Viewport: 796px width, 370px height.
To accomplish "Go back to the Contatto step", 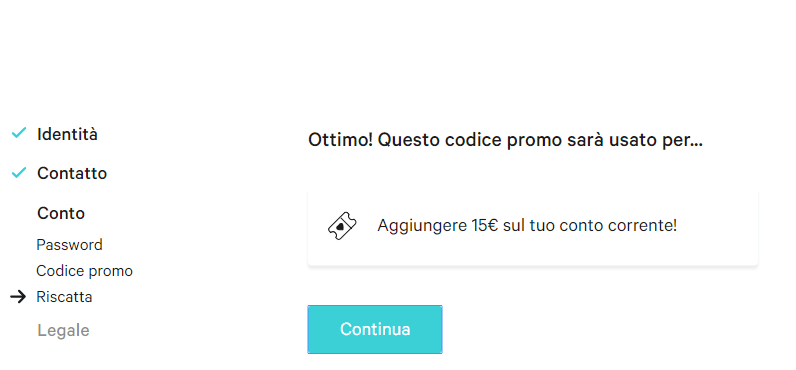I will 72,174.
